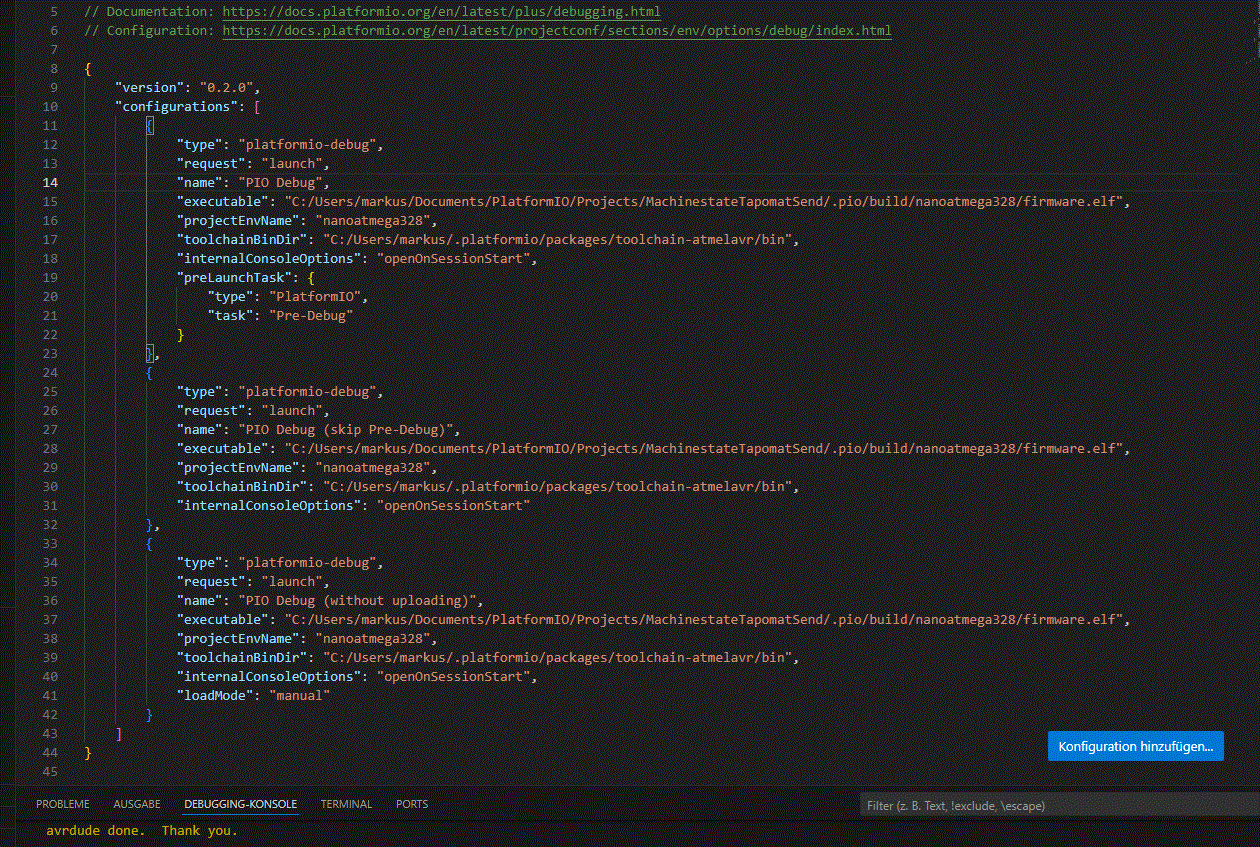Viewport: 1260px width, 847px height.
Task: Click the "Pre-Debug" task value on line 21
Action: 311,316
